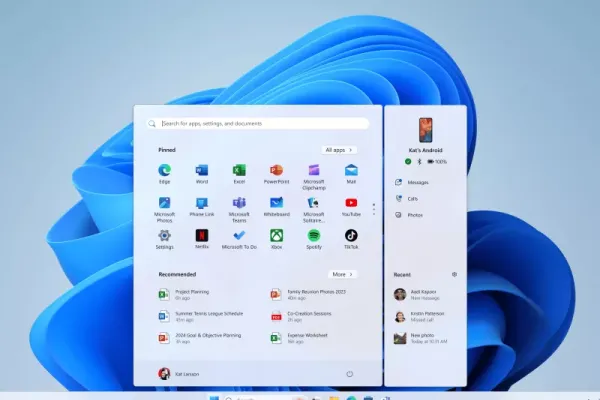The height and width of the screenshot is (400, 600).
Task: Open the Edge browser pinned app
Action: (165, 173)
